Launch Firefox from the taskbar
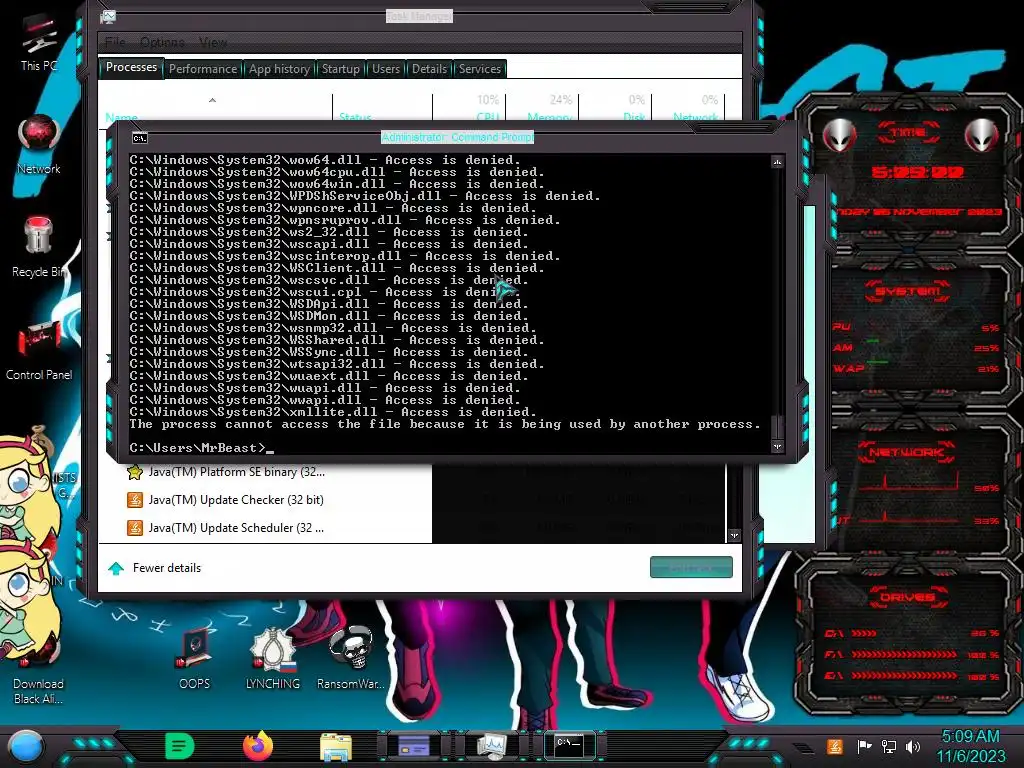The width and height of the screenshot is (1024, 768). 258,746
